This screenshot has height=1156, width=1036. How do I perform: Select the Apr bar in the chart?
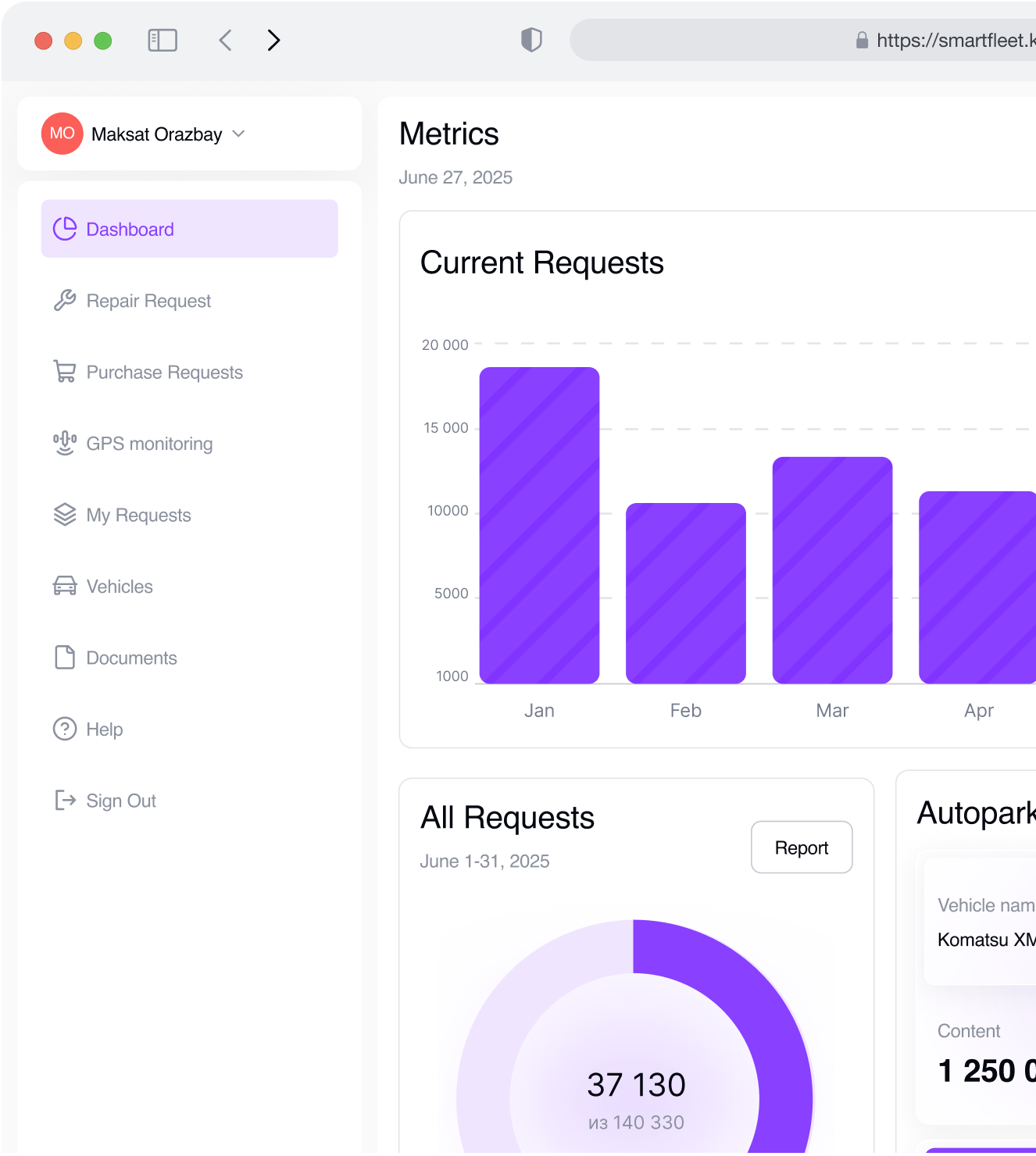[x=977, y=587]
